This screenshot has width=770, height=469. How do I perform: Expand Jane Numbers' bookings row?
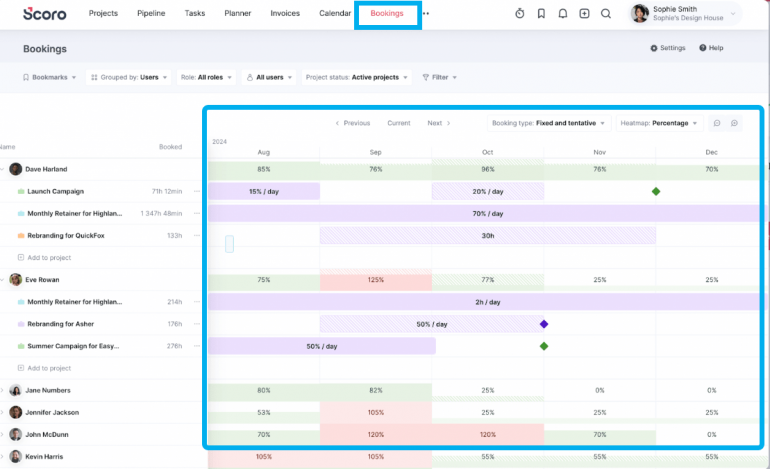point(3,390)
